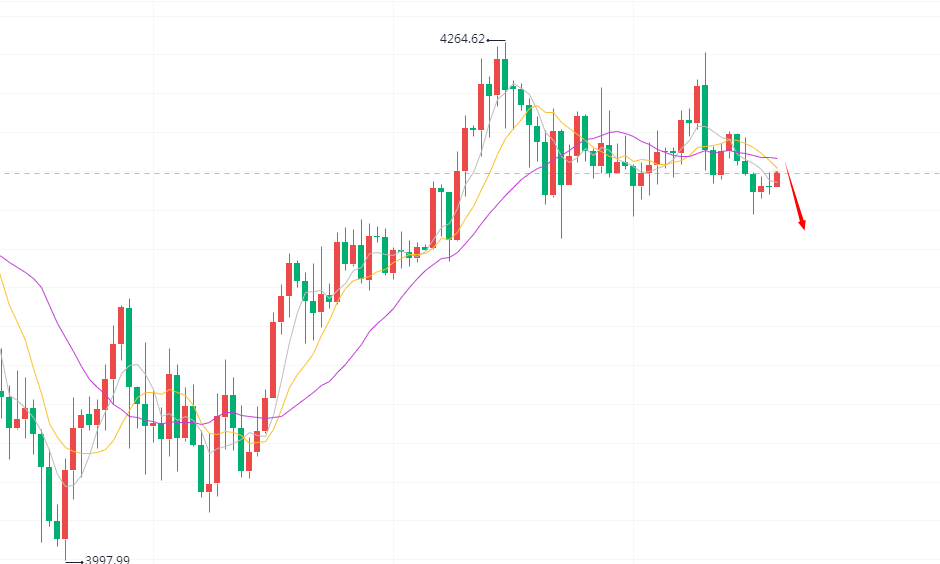Image resolution: width=940 pixels, height=564 pixels.
Task: Click the 4264.62 high price label
Action: [x=462, y=39]
